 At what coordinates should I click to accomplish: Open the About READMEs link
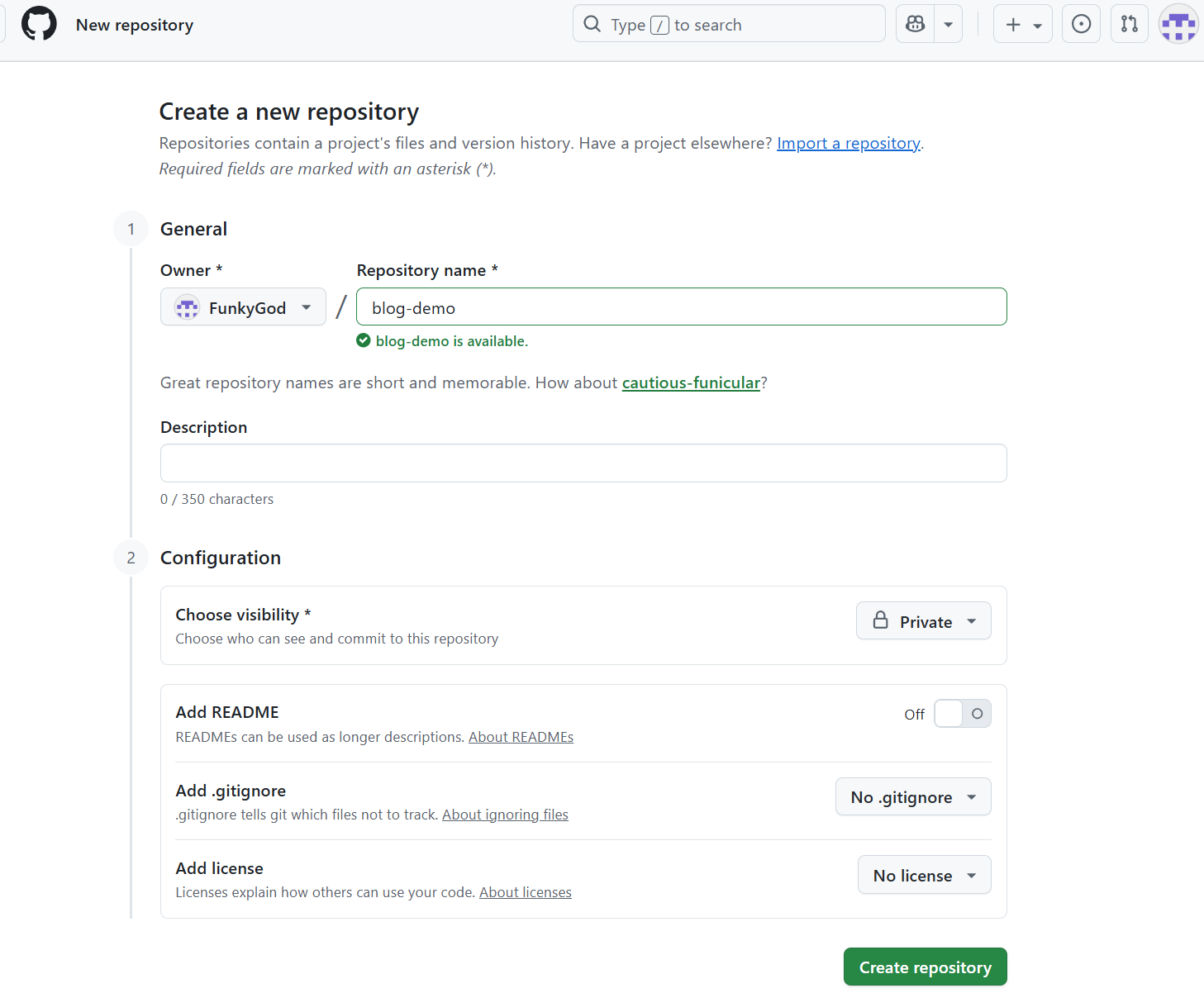coord(521,737)
